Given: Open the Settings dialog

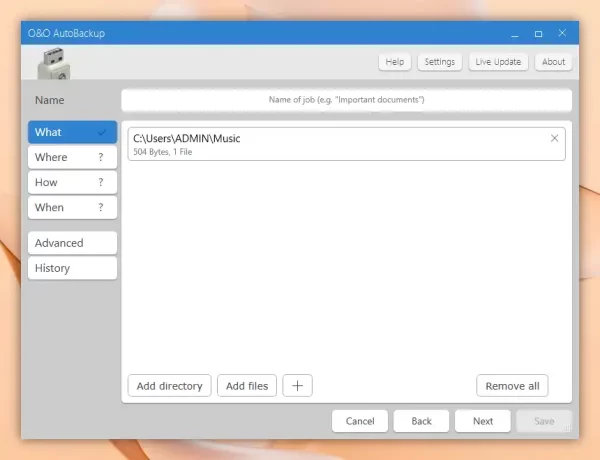Looking at the screenshot, I should (x=440, y=62).
